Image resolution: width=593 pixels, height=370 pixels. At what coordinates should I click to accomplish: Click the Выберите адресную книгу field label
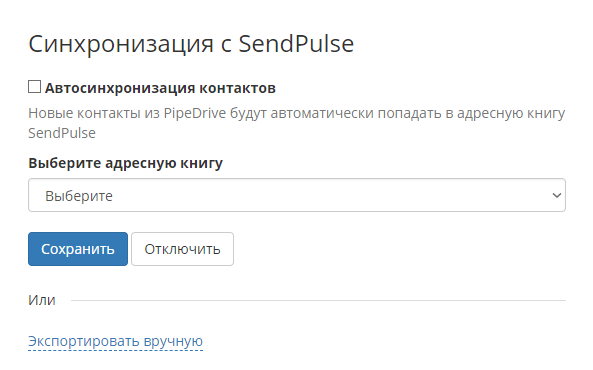(x=126, y=163)
